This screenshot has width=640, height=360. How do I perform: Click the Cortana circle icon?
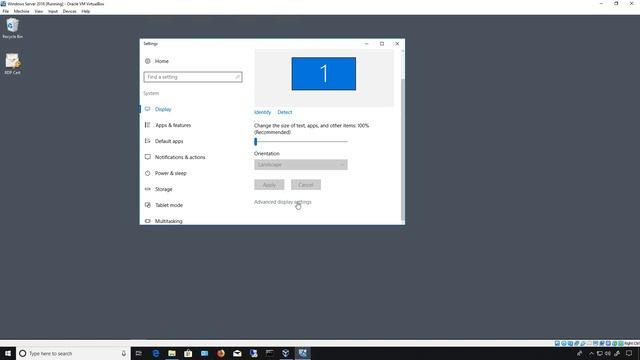pyautogui.click(x=23, y=353)
